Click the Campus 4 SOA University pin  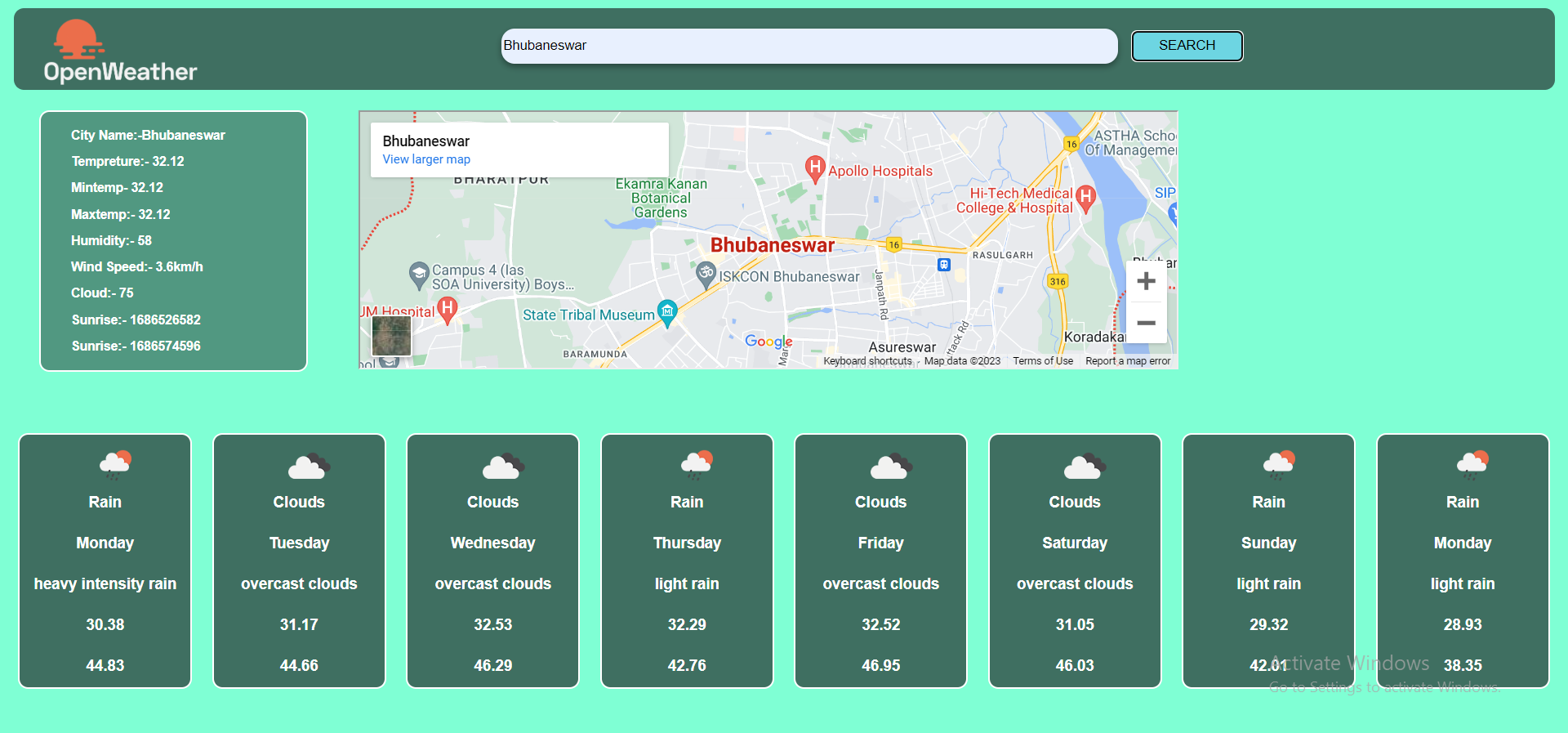419,274
